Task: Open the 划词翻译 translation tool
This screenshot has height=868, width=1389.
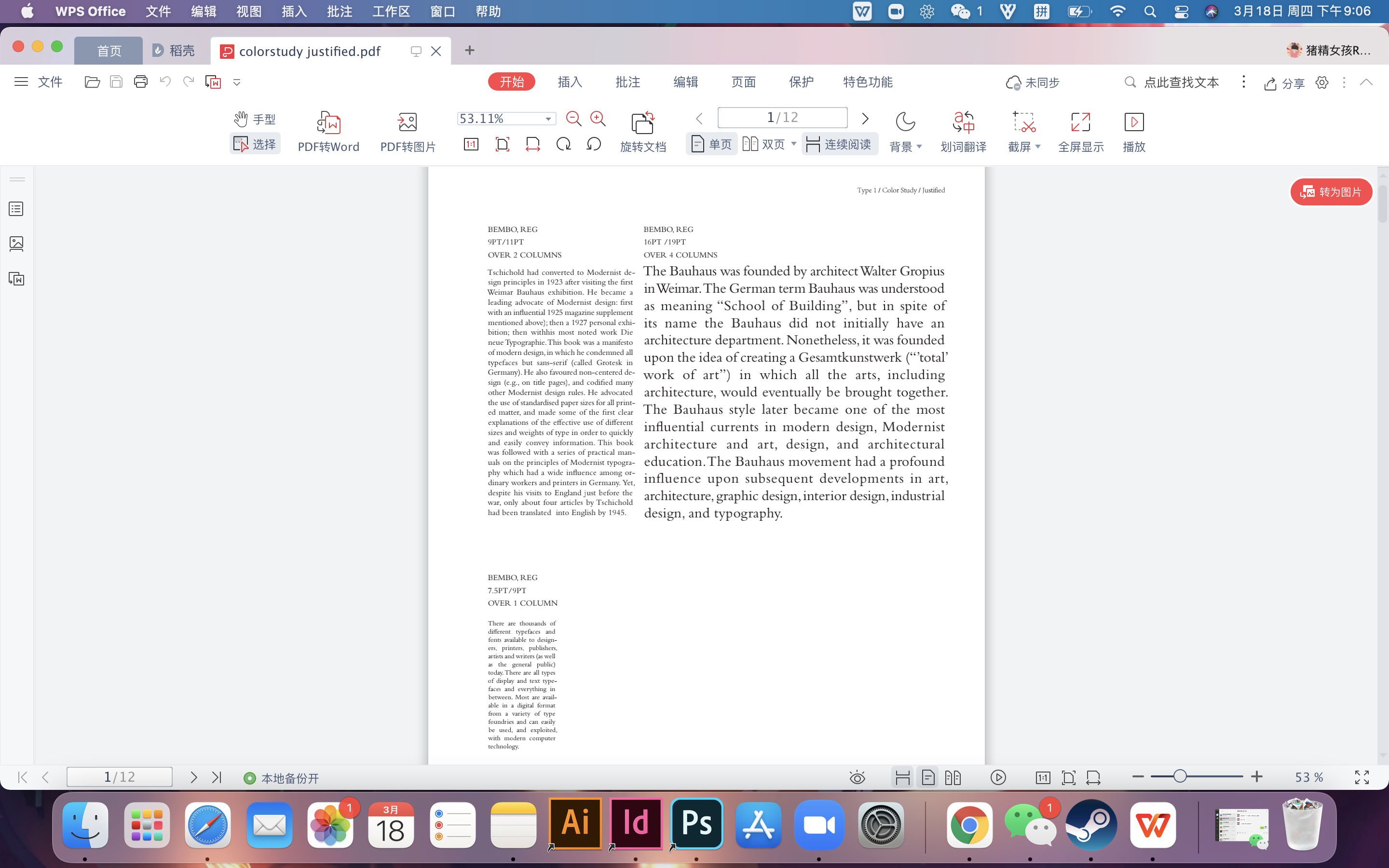Action: coord(963,122)
